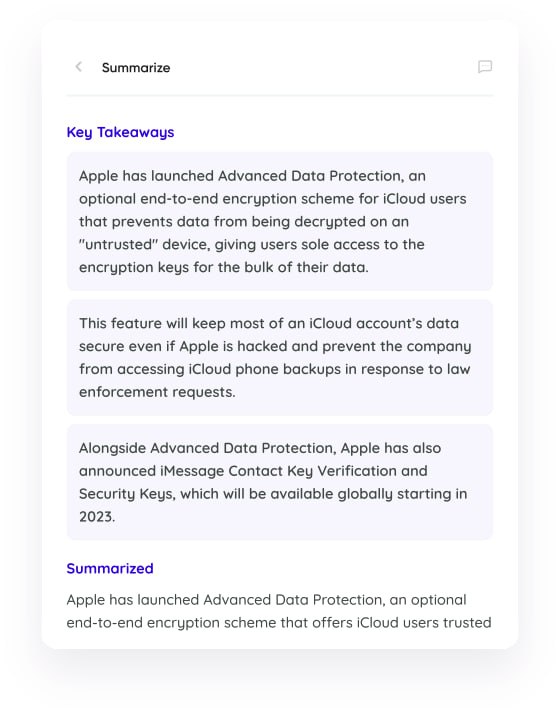Click the line "This feature will keep most"
Viewport: 560px width, 711px height.
[x=269, y=323]
